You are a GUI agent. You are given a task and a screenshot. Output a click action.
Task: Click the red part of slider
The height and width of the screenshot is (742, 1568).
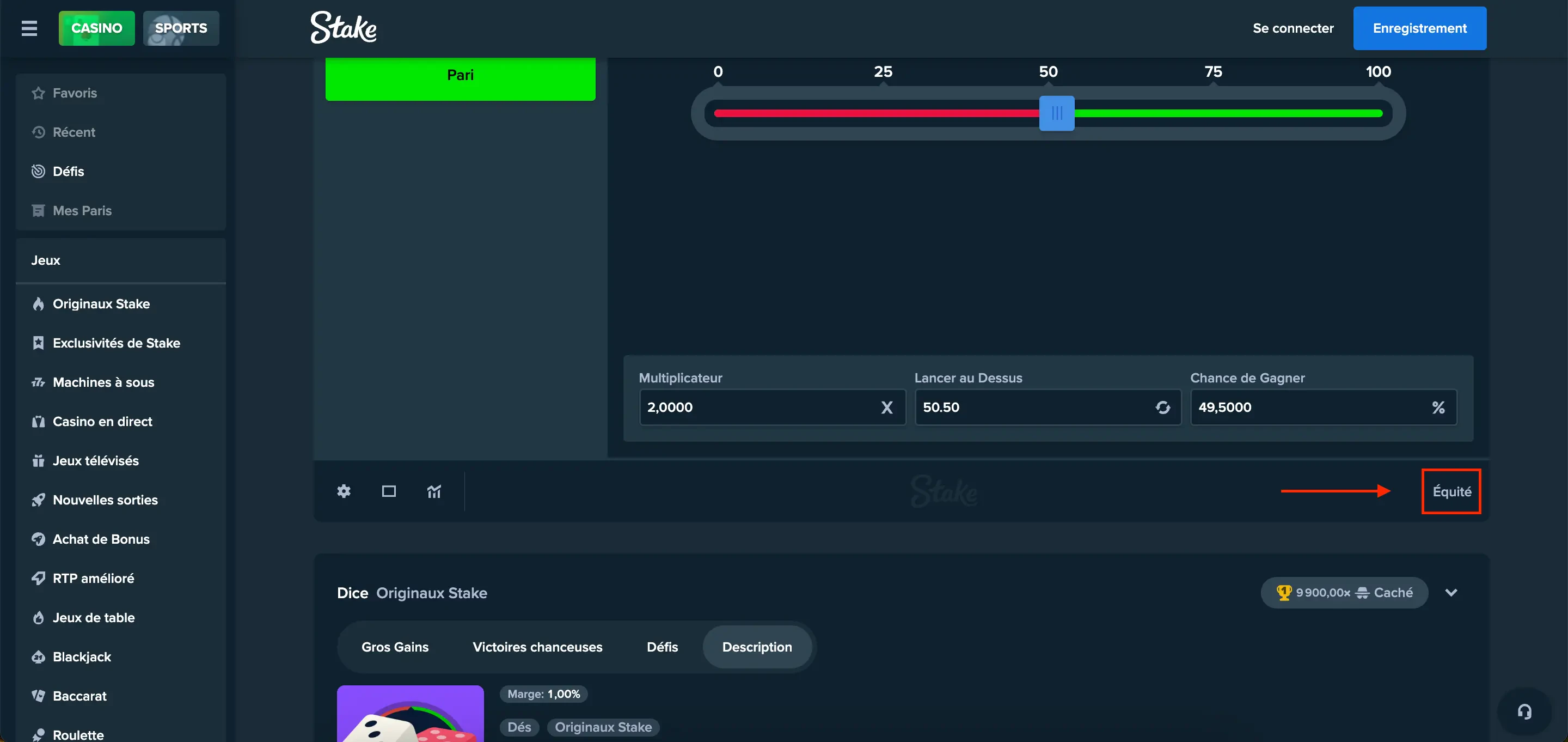point(877,113)
